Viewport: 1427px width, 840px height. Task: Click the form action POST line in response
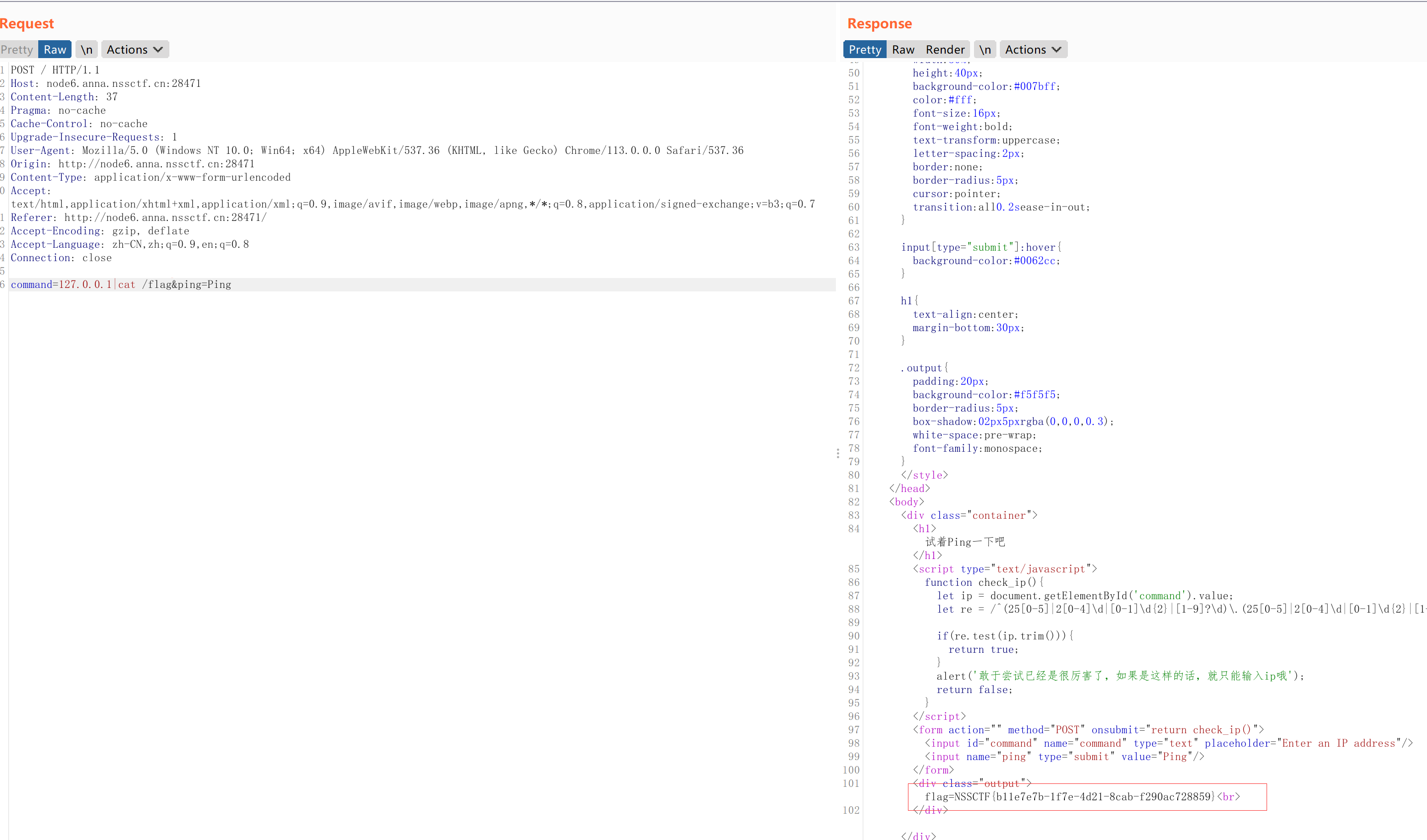[x=1088, y=730]
